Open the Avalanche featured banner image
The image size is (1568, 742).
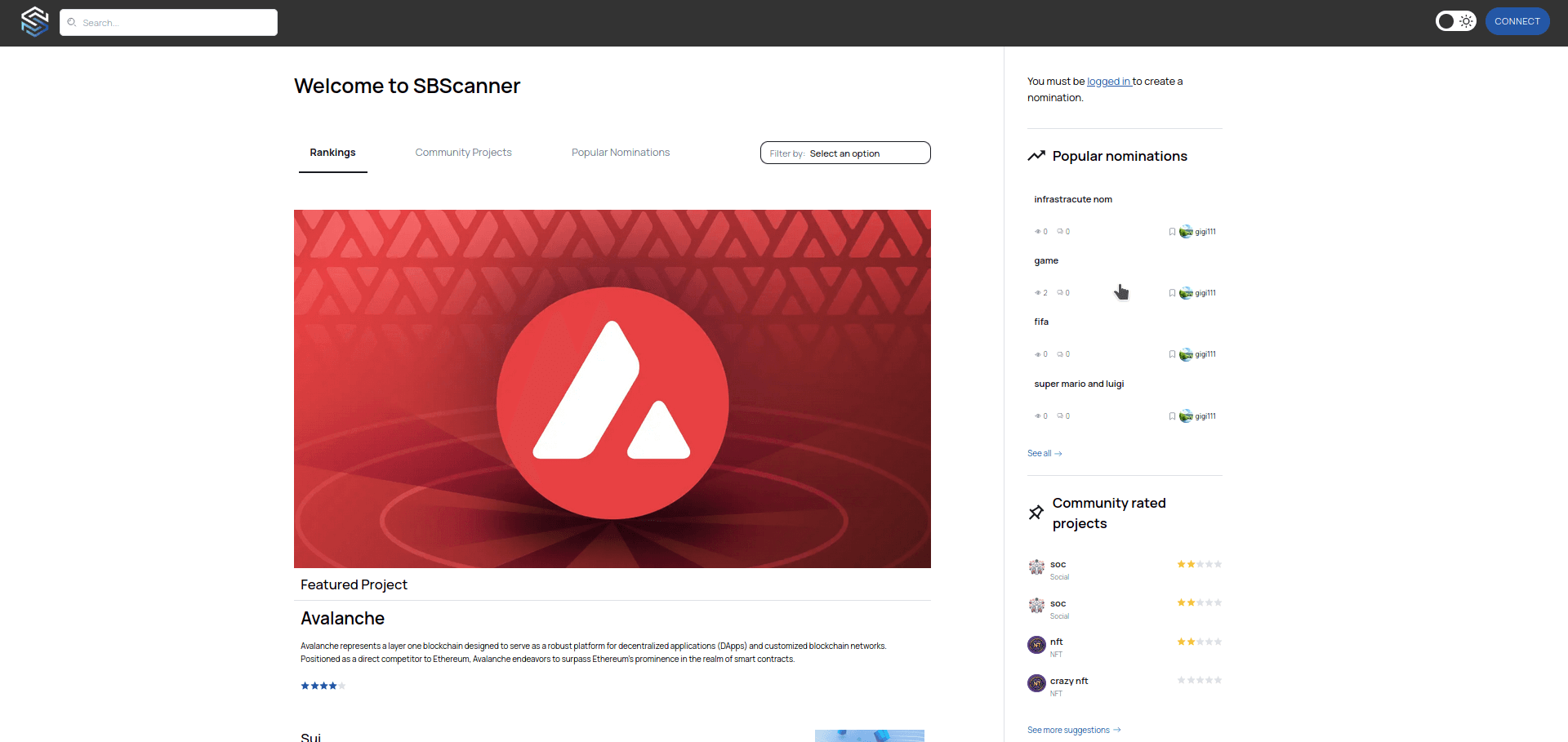tap(612, 389)
